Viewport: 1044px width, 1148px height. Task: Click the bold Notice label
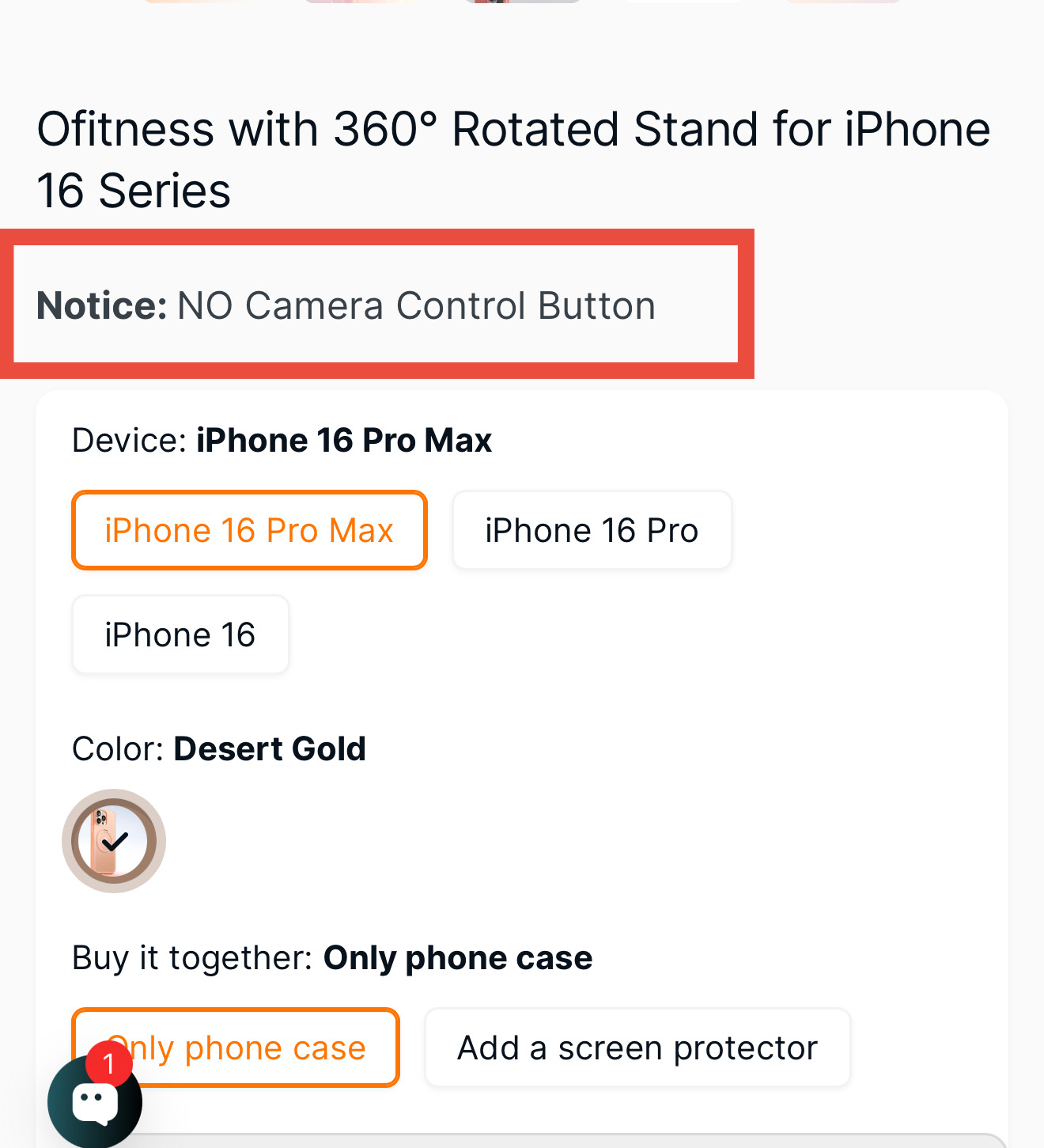pos(102,305)
